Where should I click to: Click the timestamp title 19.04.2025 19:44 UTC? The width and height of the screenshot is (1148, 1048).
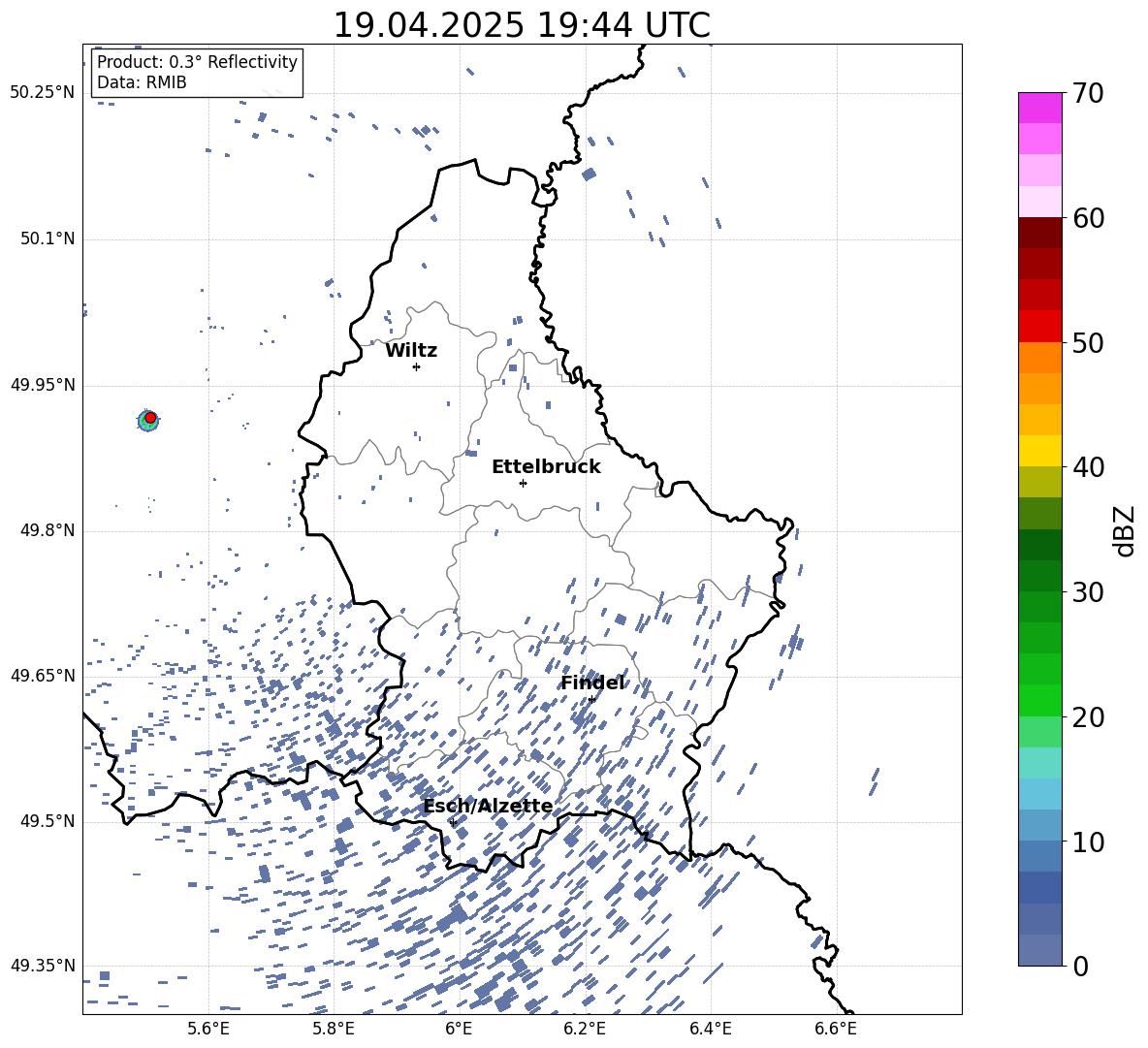tap(522, 25)
